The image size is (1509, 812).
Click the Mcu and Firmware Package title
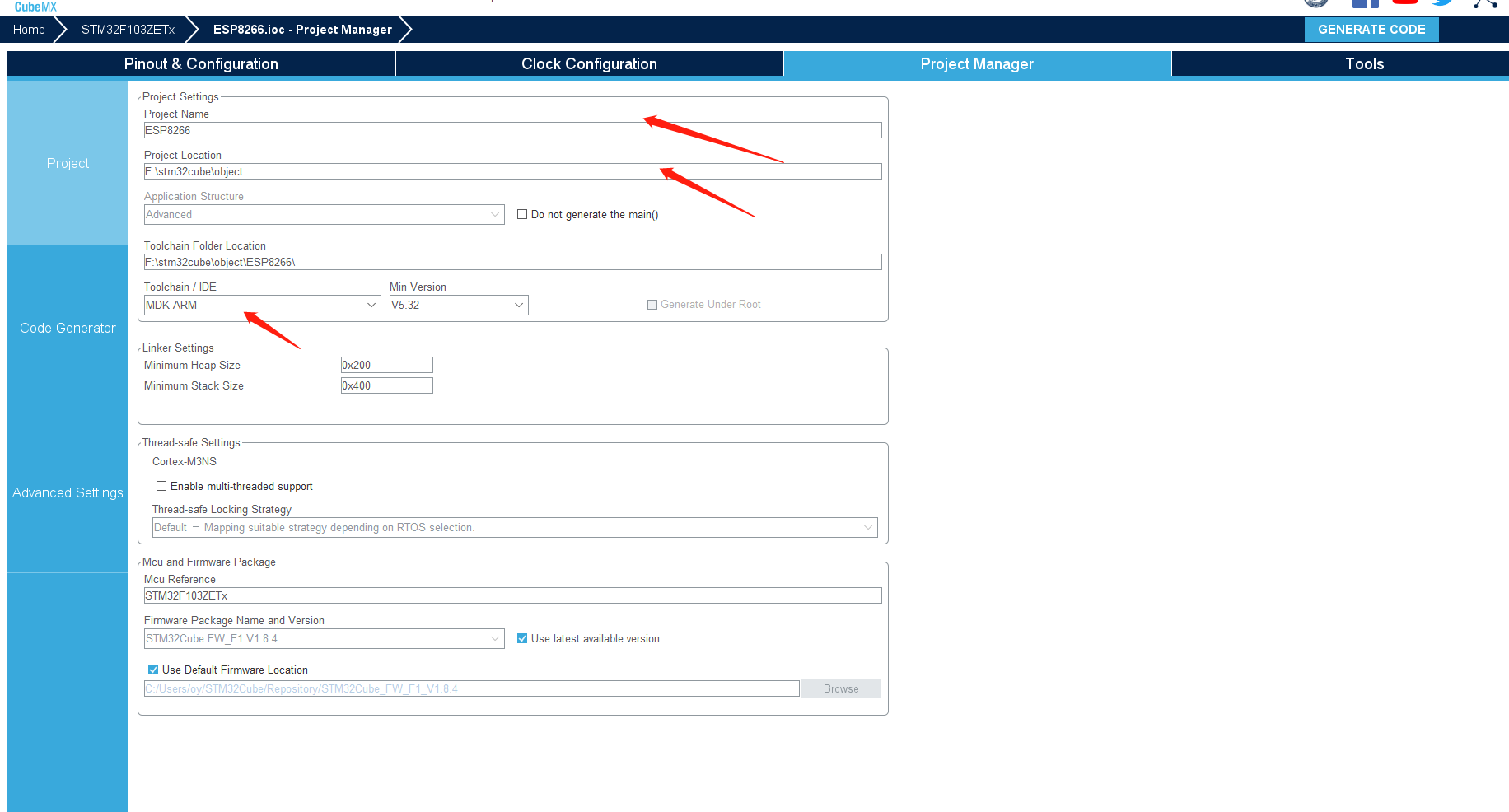209,562
